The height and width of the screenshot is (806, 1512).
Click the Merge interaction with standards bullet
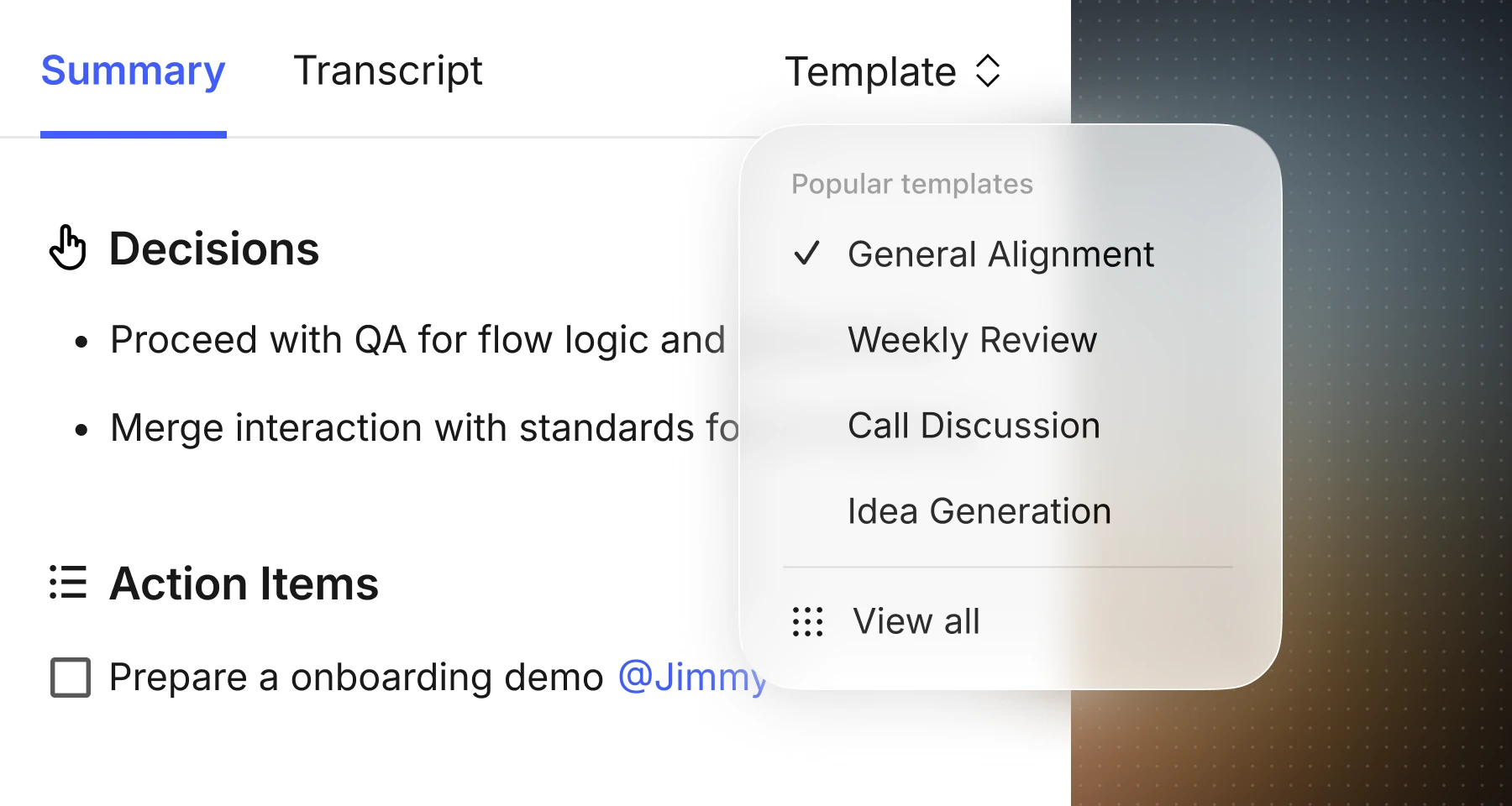(x=424, y=428)
